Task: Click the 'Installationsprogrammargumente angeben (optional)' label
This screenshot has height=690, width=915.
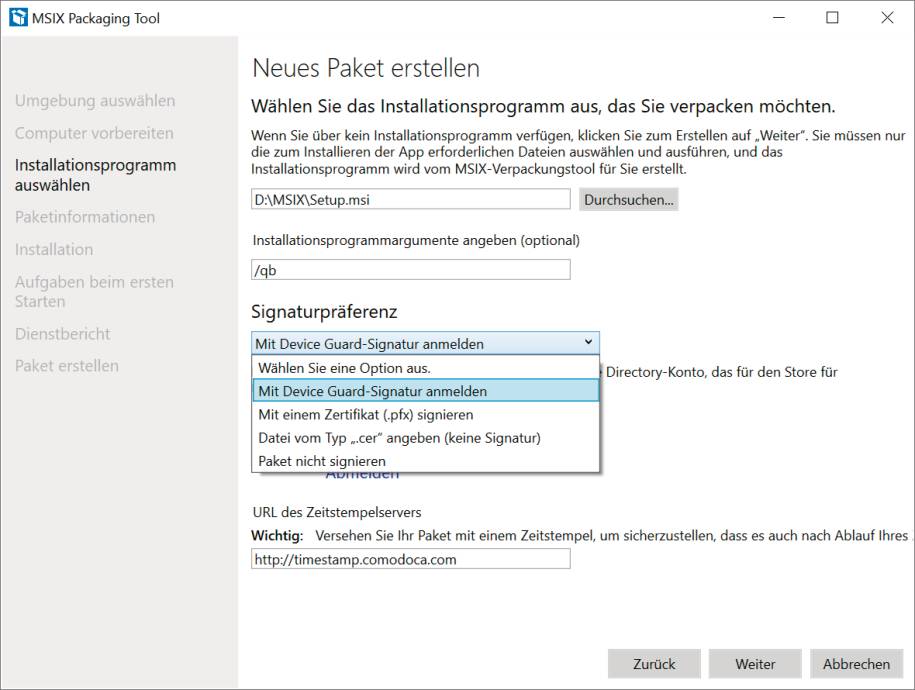Action: coord(416,240)
